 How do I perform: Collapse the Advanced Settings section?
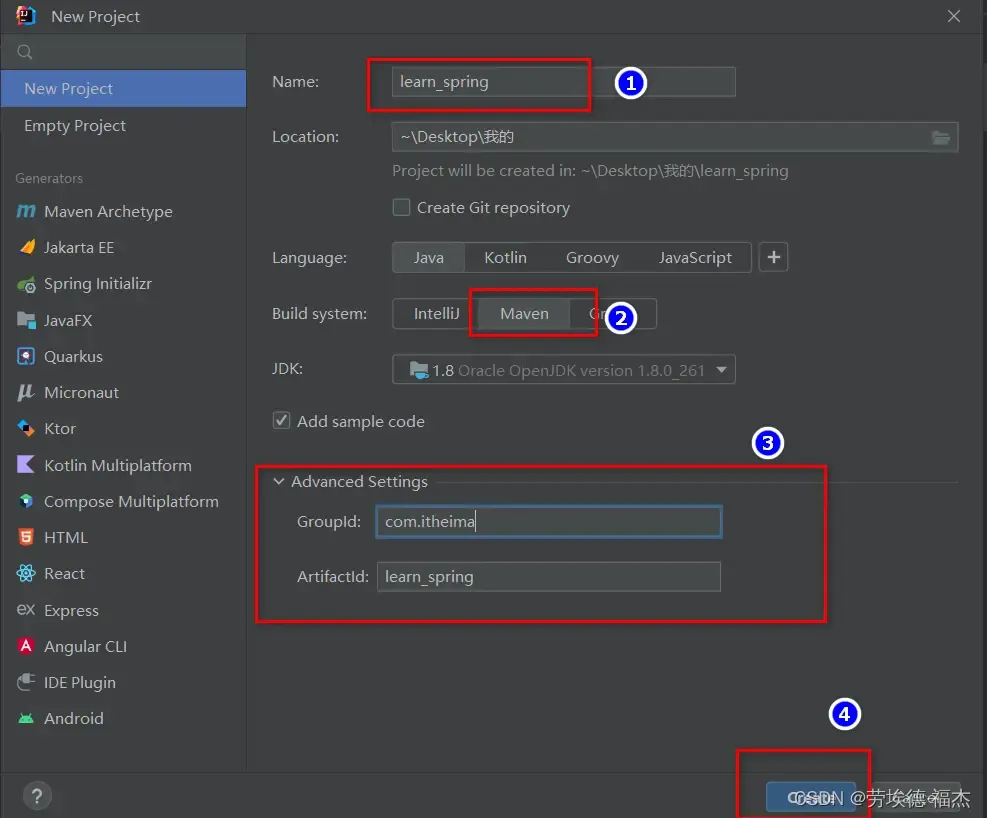tap(279, 482)
